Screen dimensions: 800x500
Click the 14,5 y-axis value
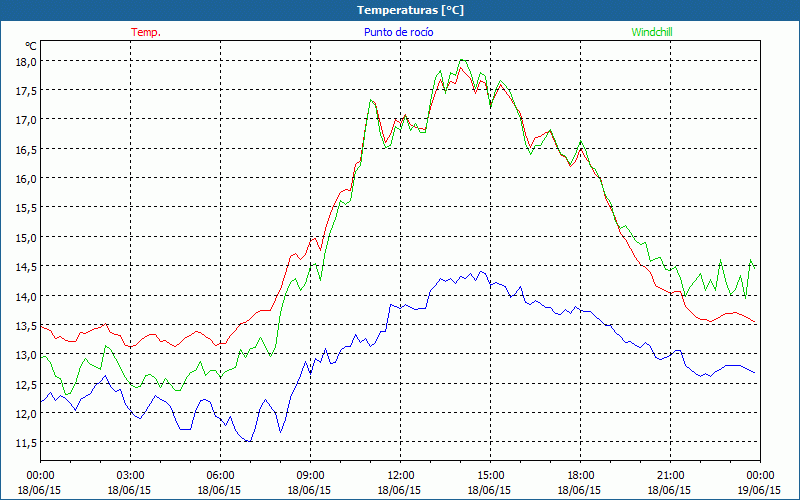pos(27,266)
